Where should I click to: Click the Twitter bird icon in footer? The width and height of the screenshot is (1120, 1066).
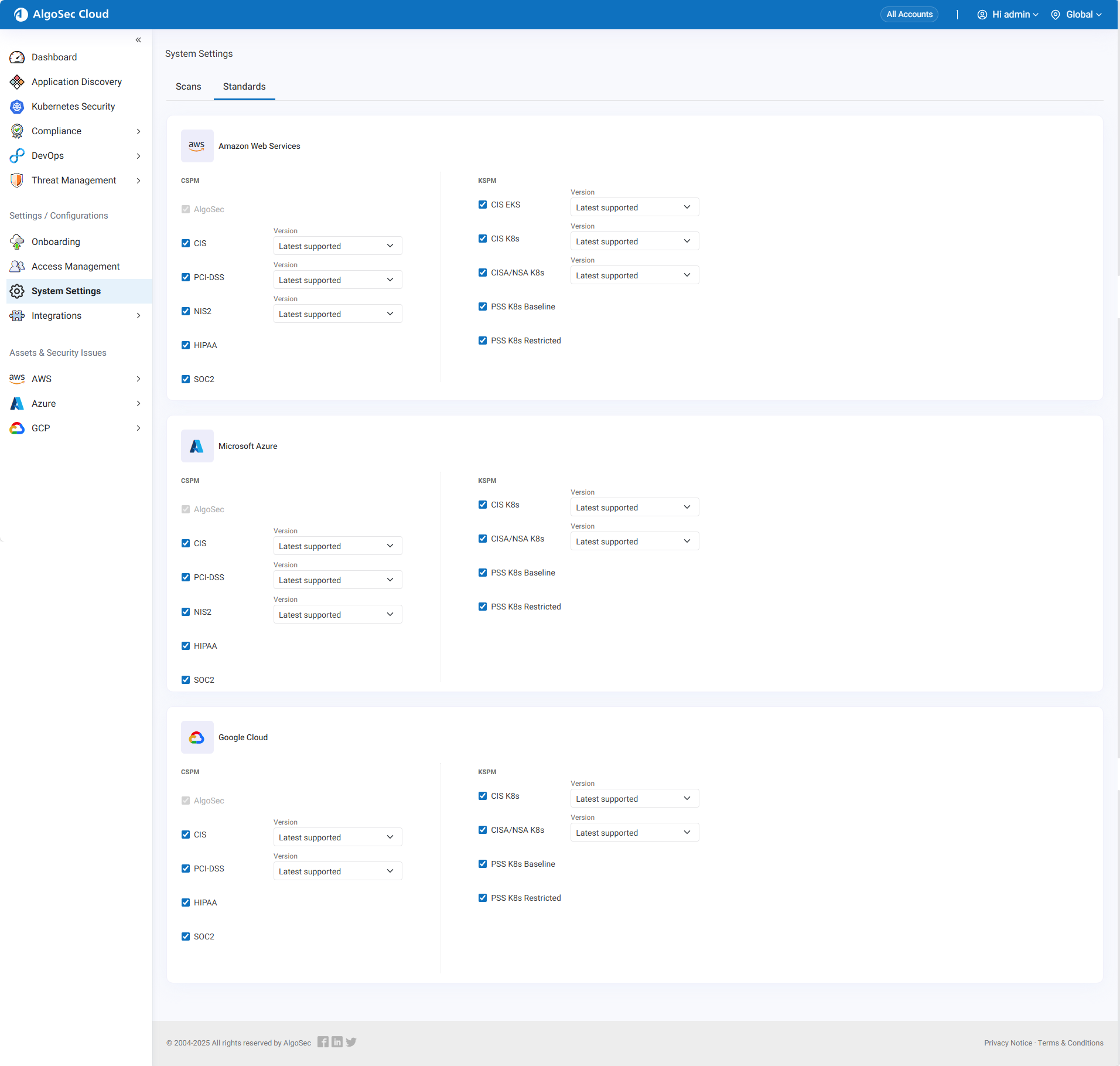click(351, 1042)
